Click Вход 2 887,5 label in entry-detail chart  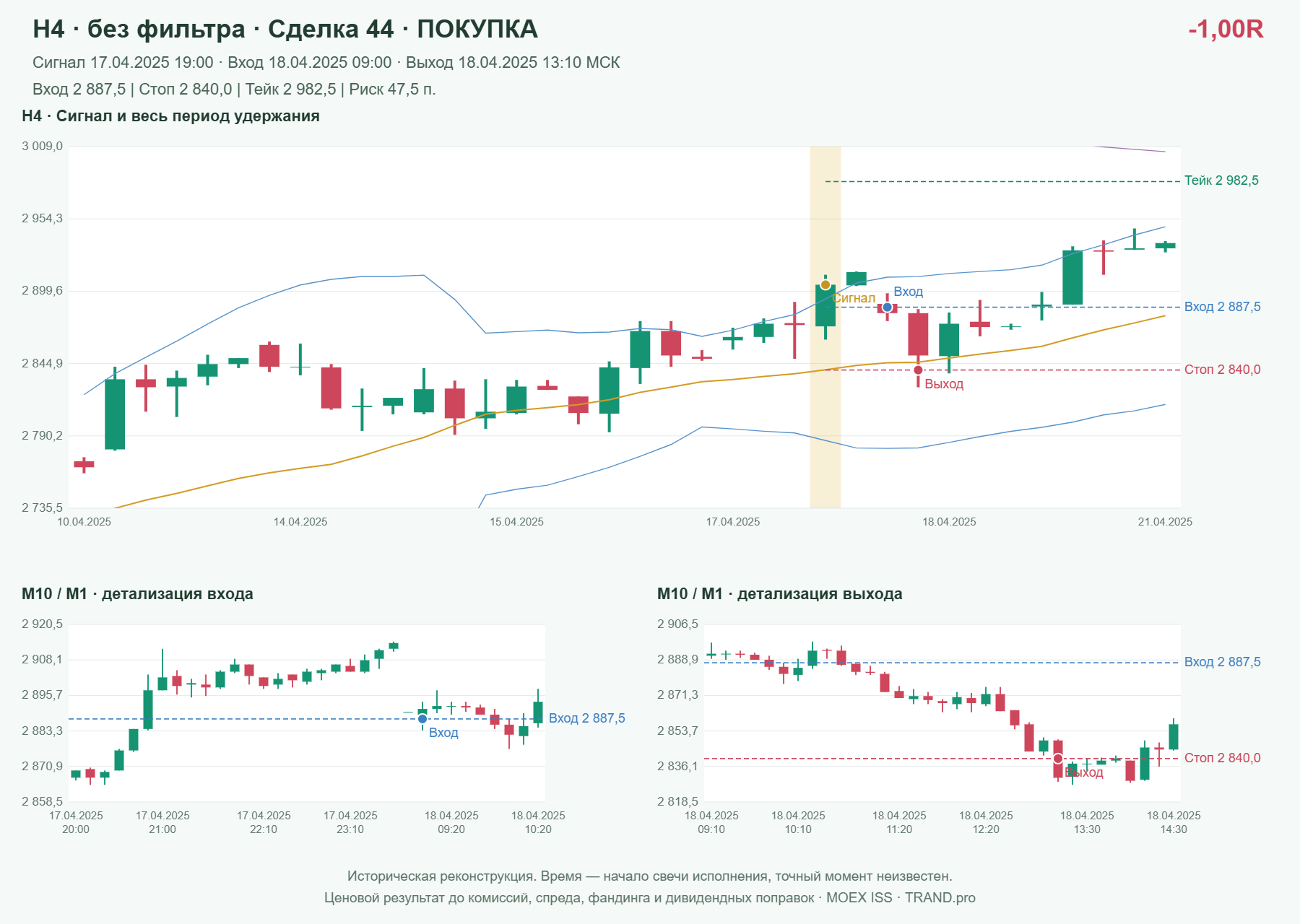(x=586, y=718)
